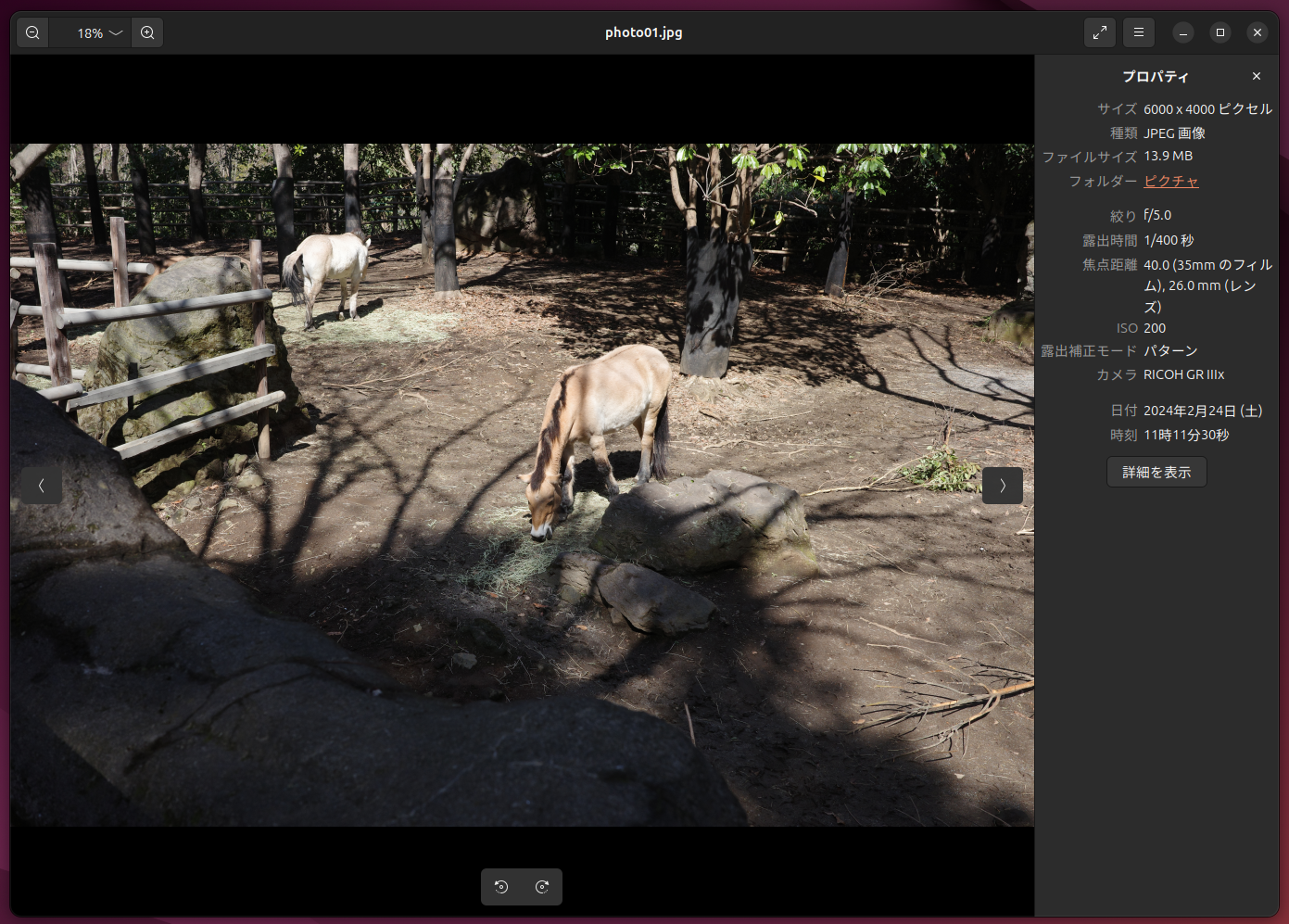Select the file type value JPEG 画像

coord(1174,133)
